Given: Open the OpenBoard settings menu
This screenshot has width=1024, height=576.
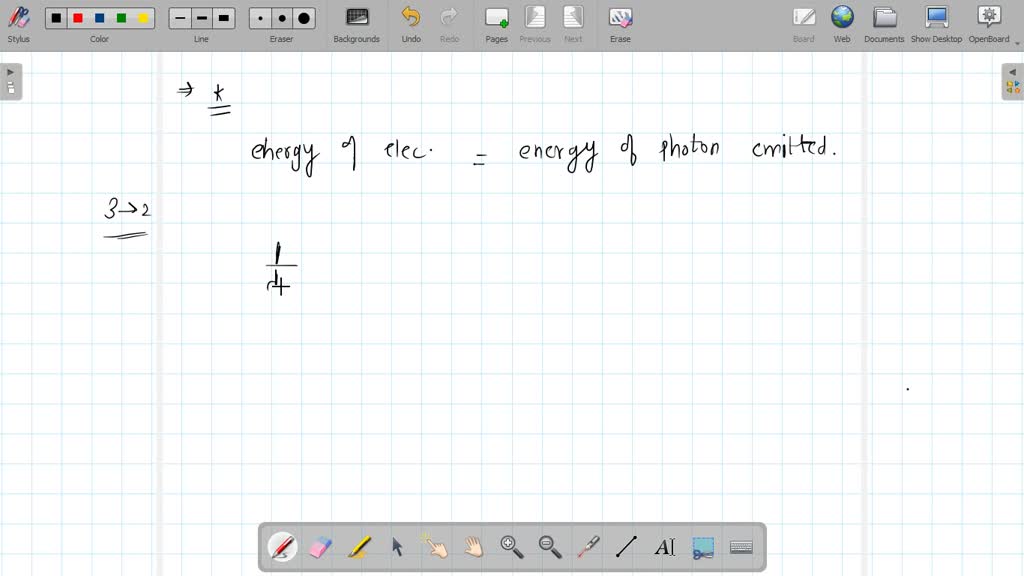Looking at the screenshot, I should 988,23.
